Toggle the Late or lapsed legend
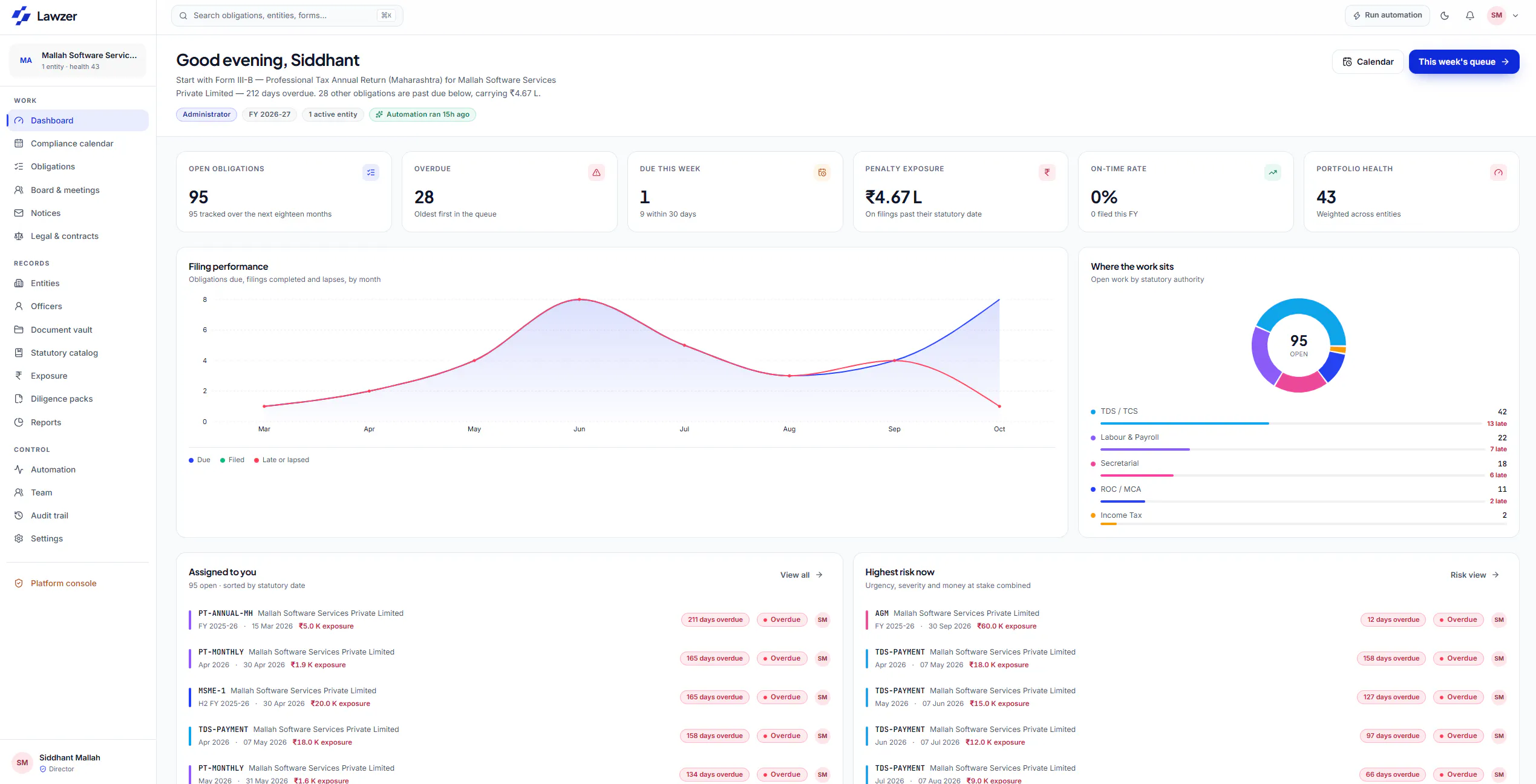The height and width of the screenshot is (784, 1536). pyautogui.click(x=281, y=460)
